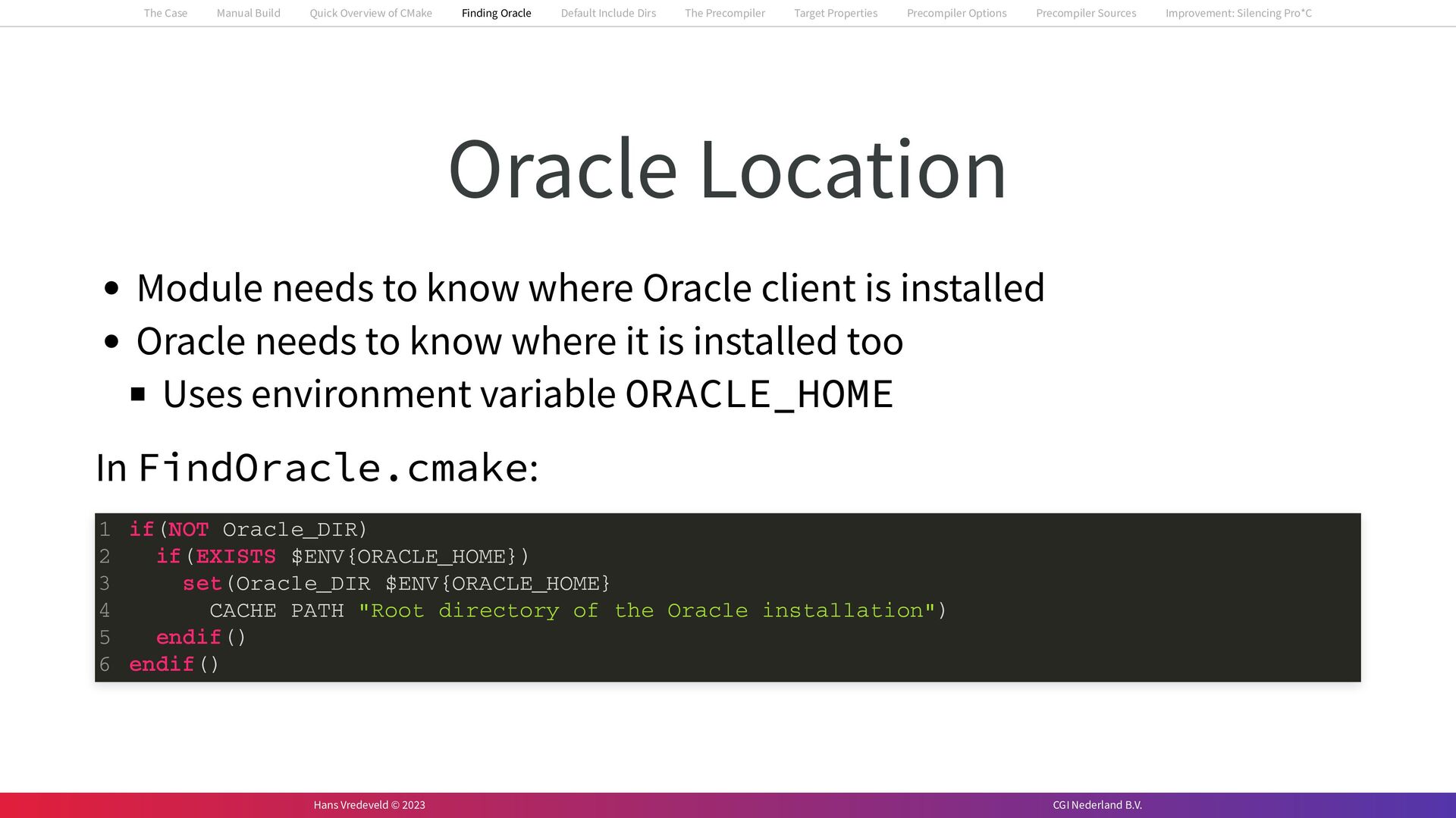Go to The Case section
Screen dimensions: 1456x818
pos(165,13)
